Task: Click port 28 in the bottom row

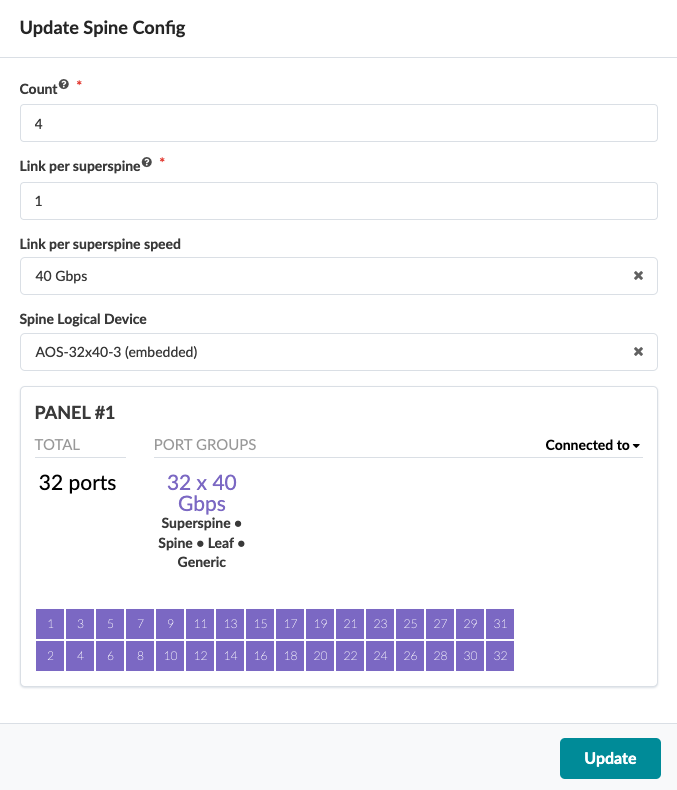Action: (440, 656)
